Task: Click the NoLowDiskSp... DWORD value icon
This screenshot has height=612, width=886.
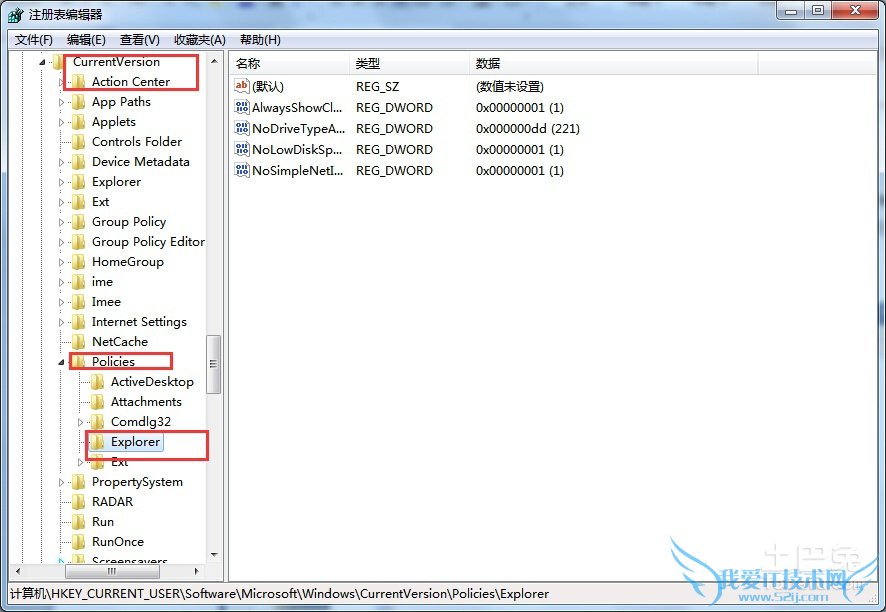Action: click(x=242, y=149)
